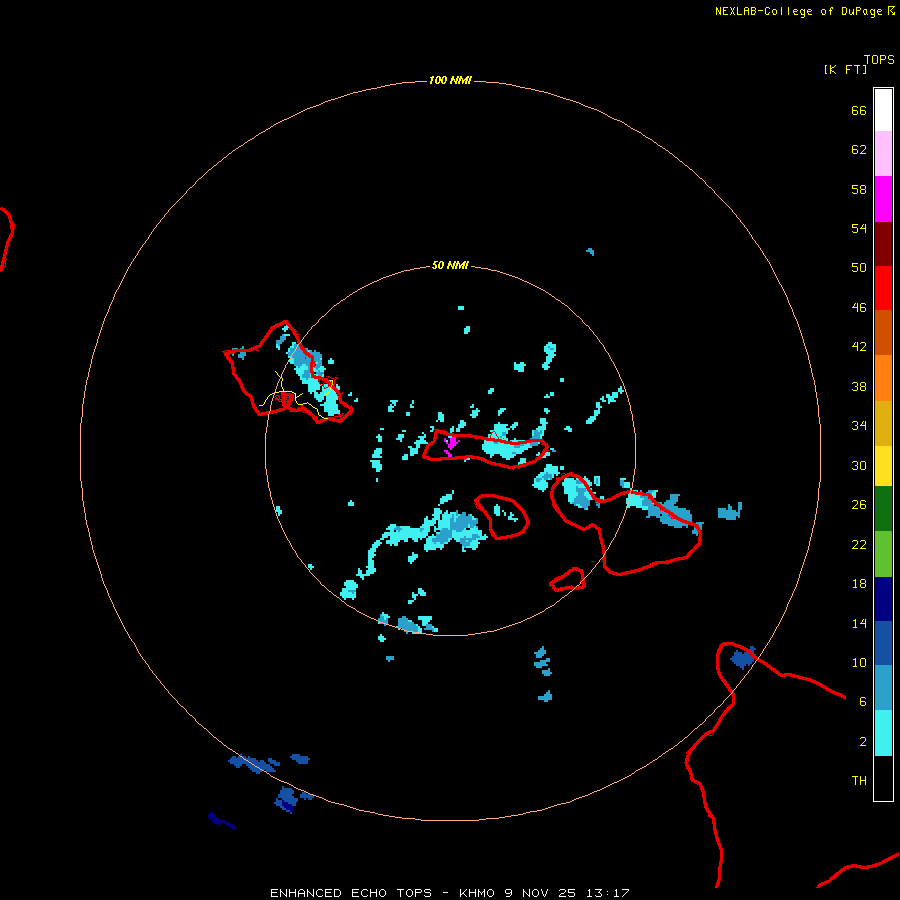Select the light green legend swatch
Viewport: 900px width, 900px height.
[883, 554]
